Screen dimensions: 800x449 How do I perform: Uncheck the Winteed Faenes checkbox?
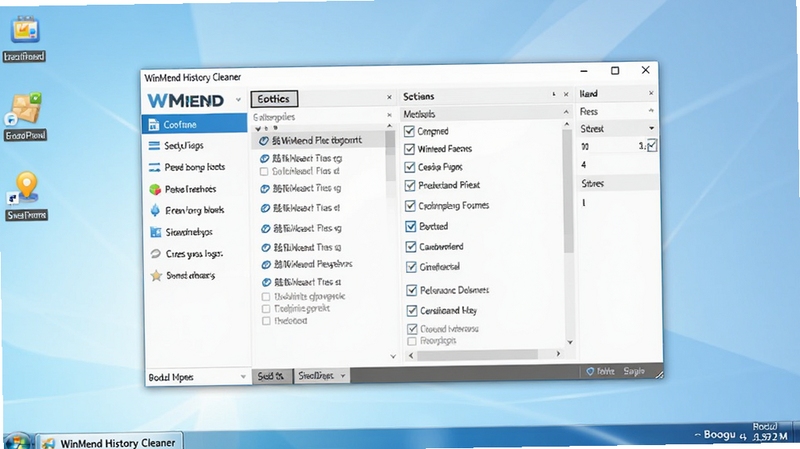coord(409,149)
